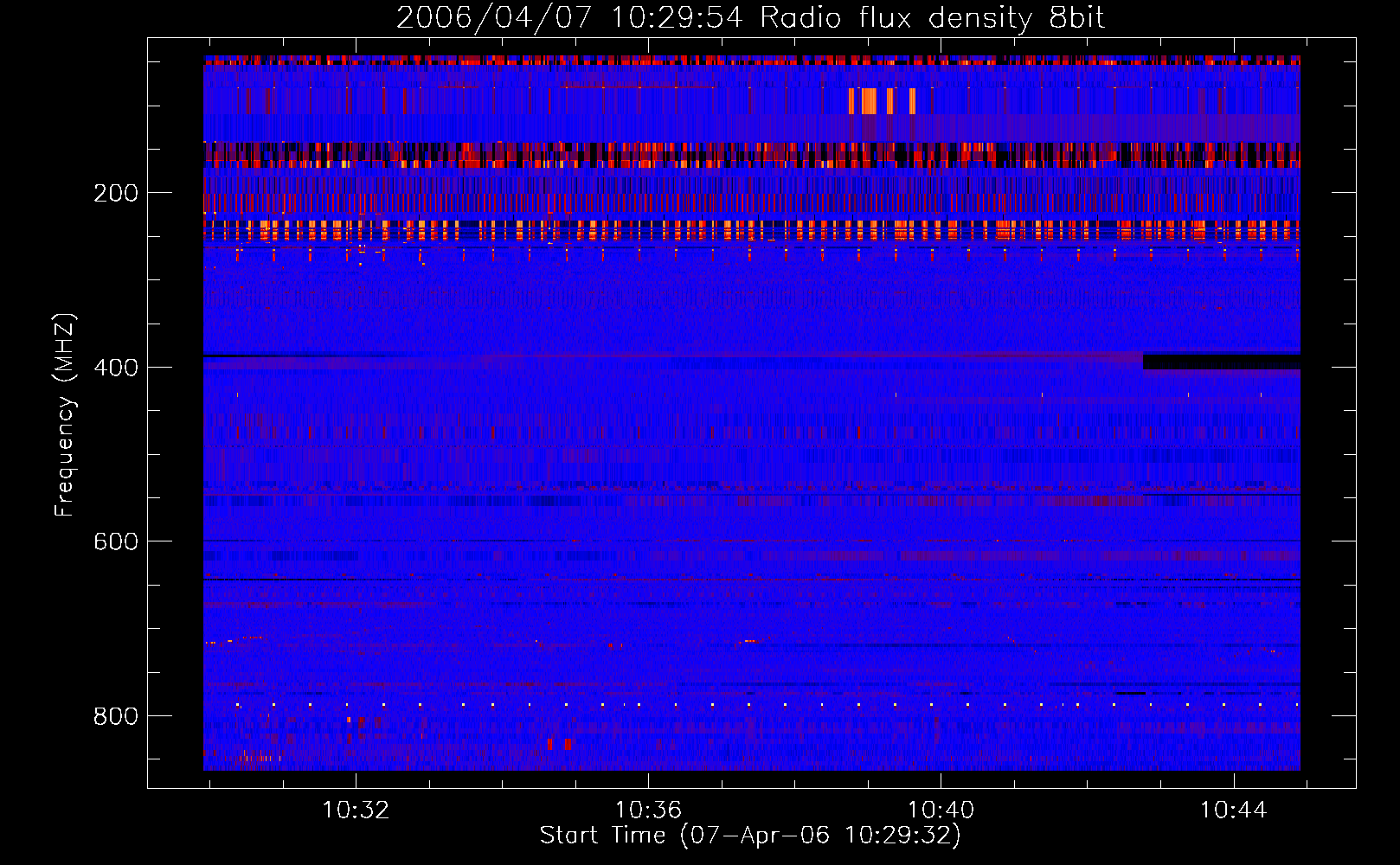Screen dimensions: 1400x865
Task: Click the 'Start Time' axis label
Action: tap(750, 836)
